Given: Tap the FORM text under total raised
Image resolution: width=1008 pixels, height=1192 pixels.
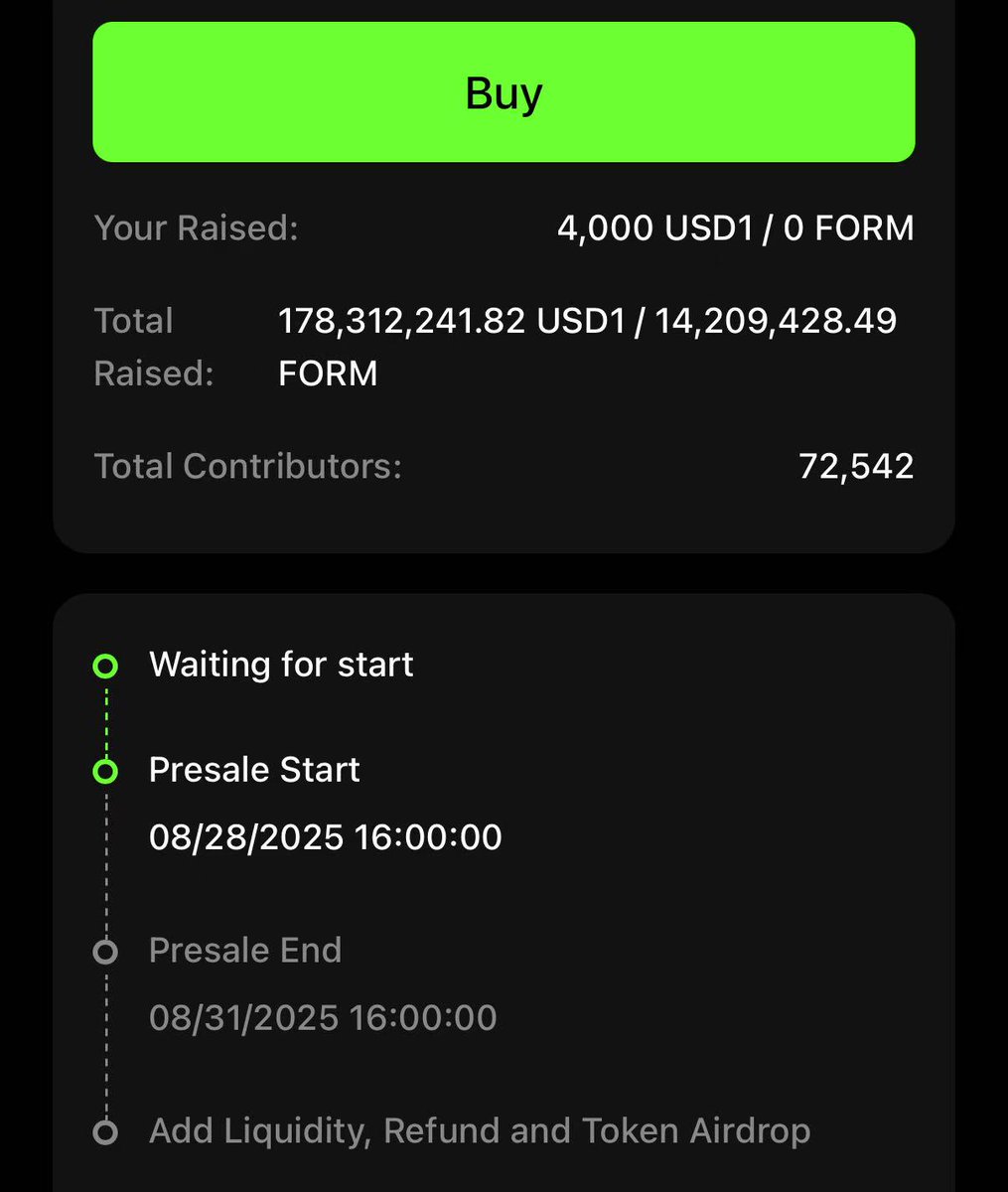Looking at the screenshot, I should pyautogui.click(x=328, y=373).
